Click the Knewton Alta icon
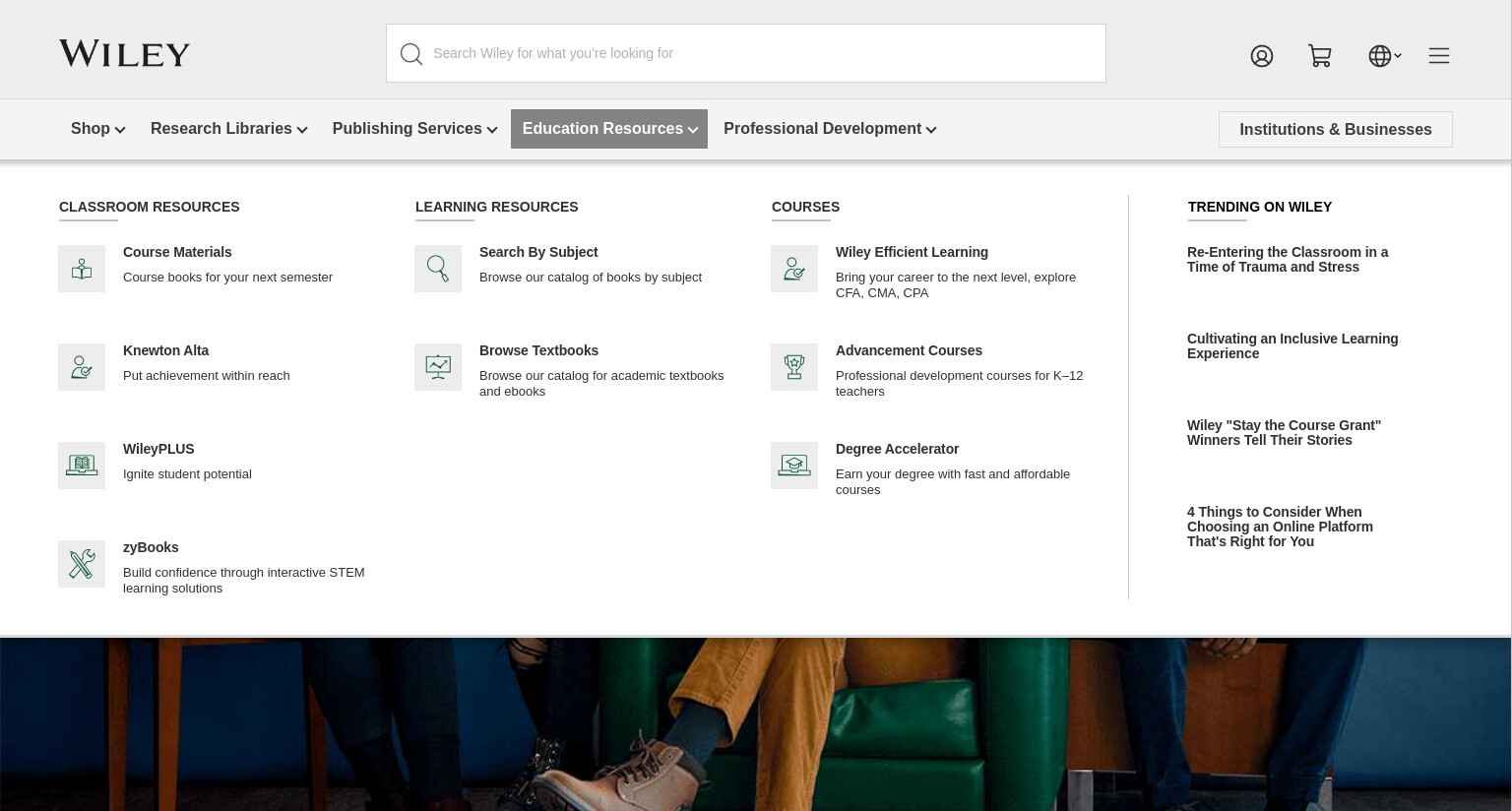This screenshot has width=1512, height=811. [x=82, y=367]
